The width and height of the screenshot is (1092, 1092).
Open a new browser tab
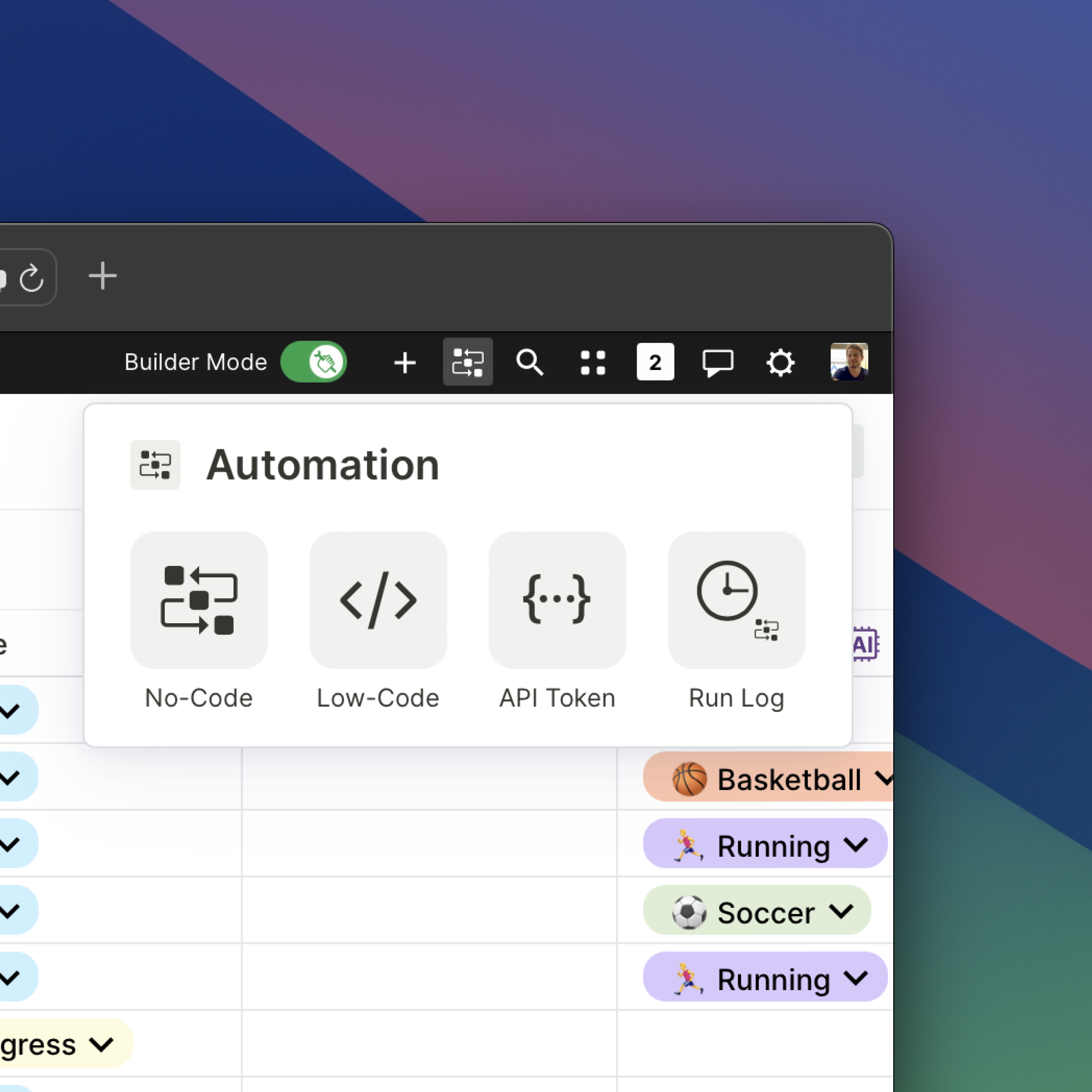tap(102, 276)
